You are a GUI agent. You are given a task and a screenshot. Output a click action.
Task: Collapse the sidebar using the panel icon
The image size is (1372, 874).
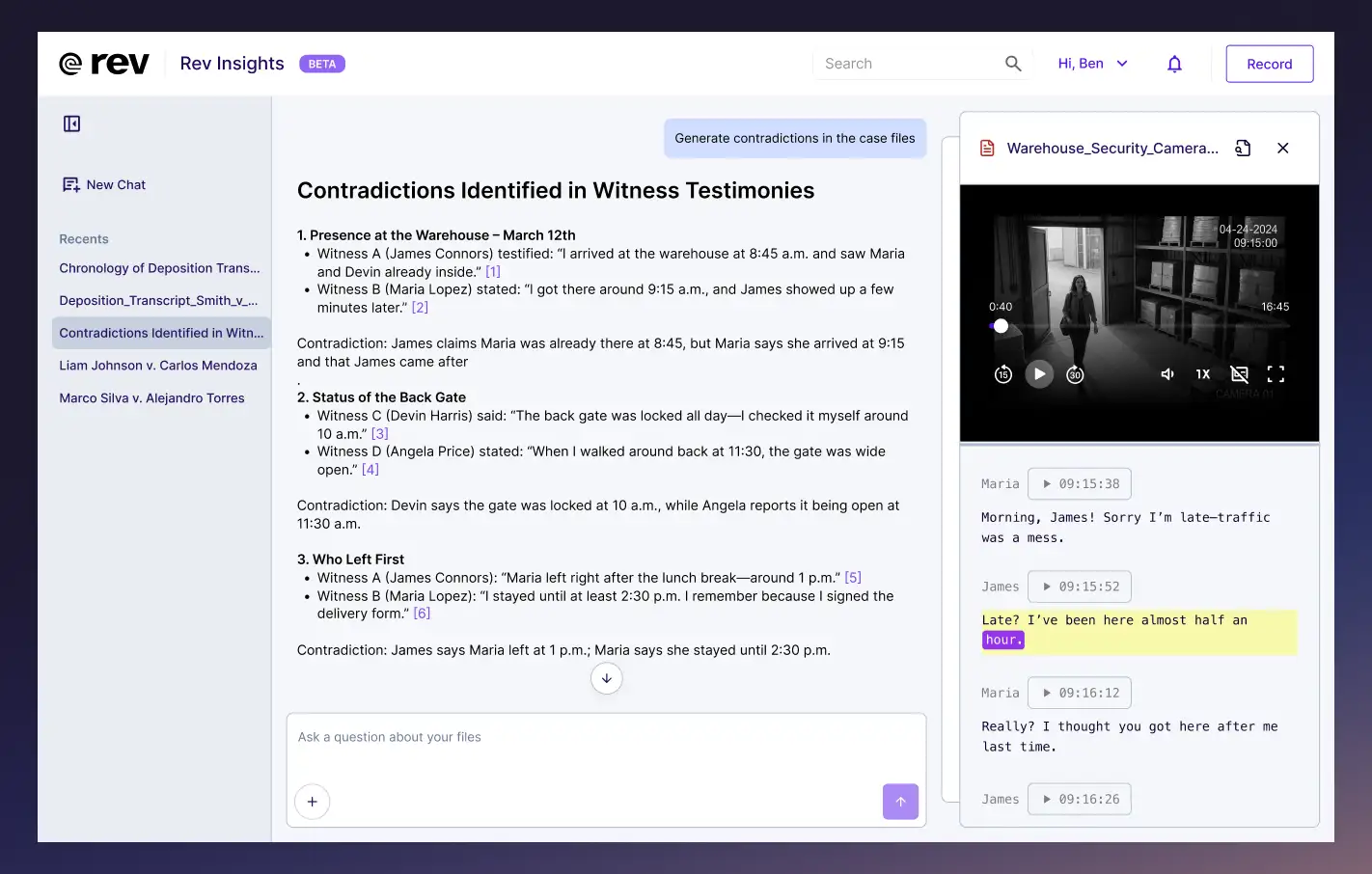click(x=71, y=123)
